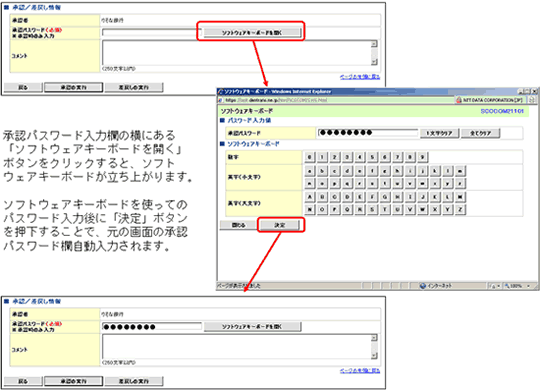Screen dimensions: 540x390
Task: Tap the lowercase y key
Action: (x=447, y=184)
